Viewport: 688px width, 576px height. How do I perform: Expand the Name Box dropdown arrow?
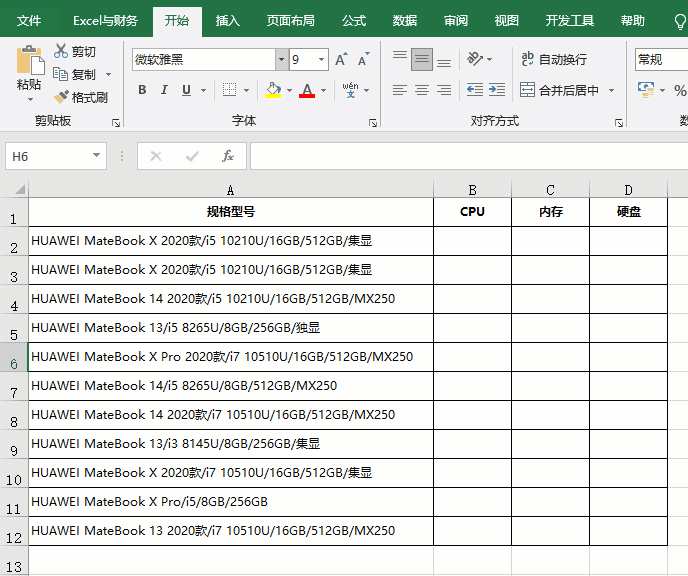96,155
